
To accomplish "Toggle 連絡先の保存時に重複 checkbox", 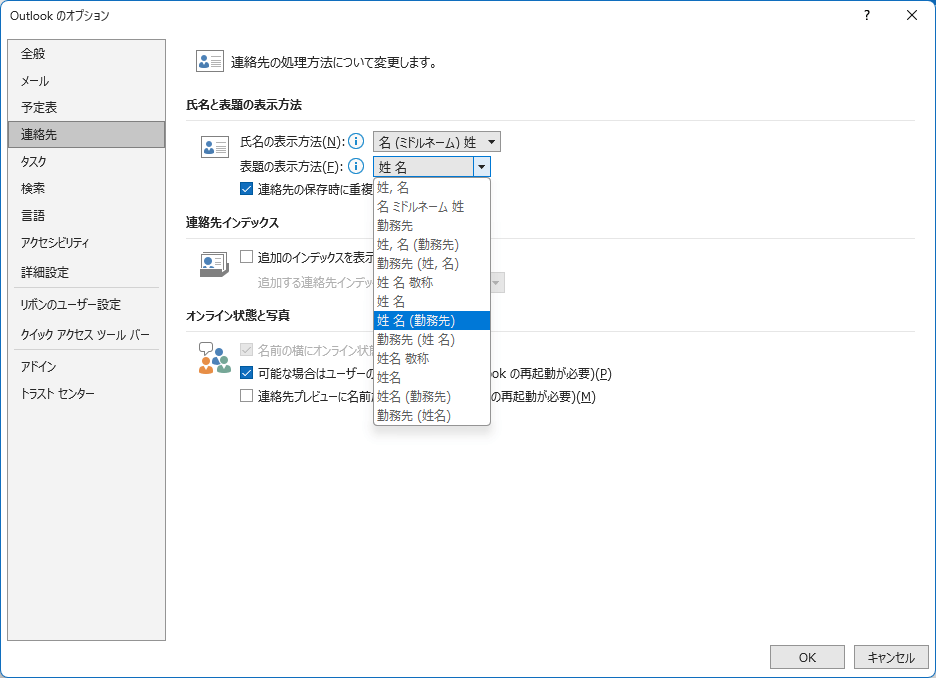I will [x=247, y=189].
